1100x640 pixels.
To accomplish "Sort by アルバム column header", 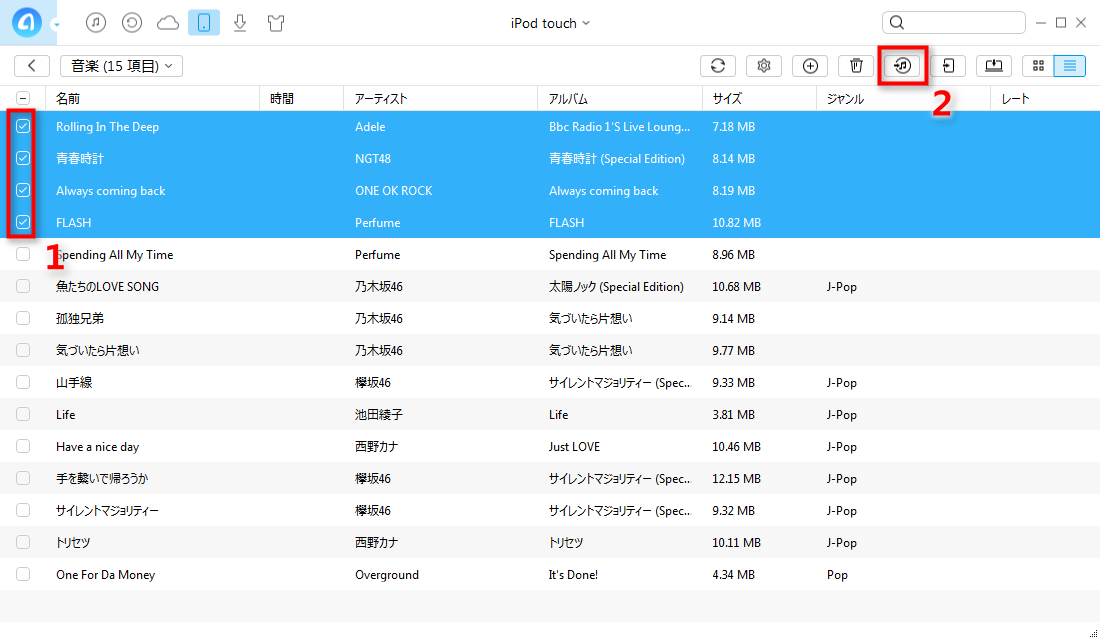I will (x=619, y=99).
